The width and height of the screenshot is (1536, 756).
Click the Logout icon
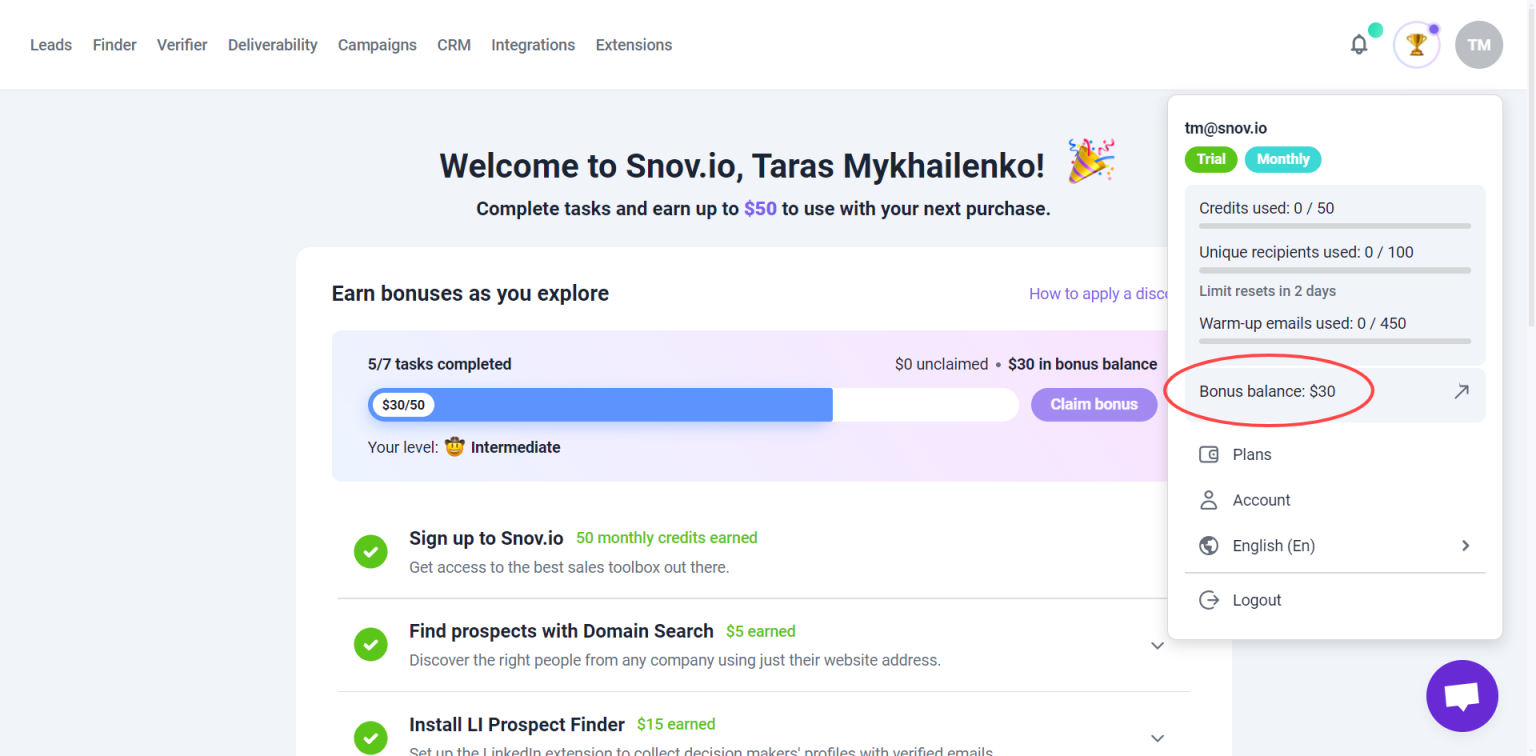tap(1209, 600)
